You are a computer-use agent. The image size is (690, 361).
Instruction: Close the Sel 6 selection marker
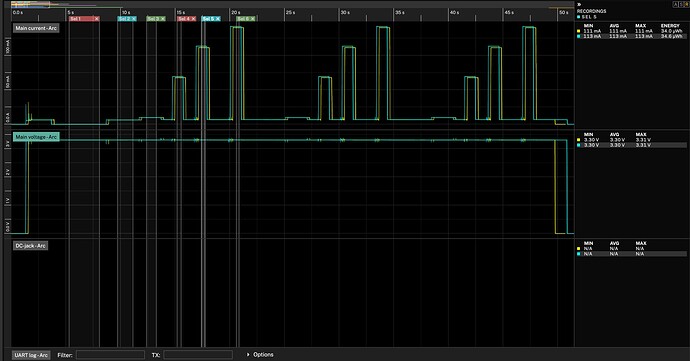[x=253, y=19]
